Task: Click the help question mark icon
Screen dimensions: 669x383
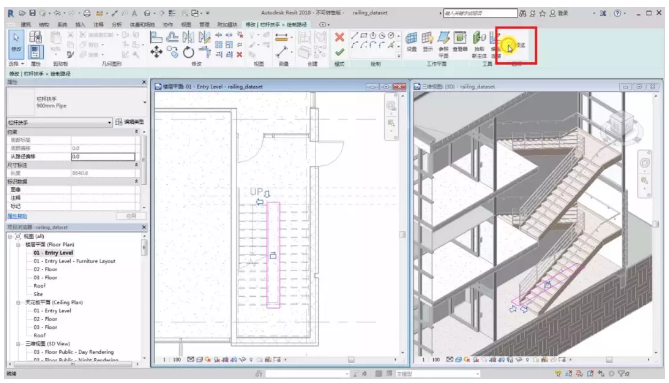Action: [617, 13]
